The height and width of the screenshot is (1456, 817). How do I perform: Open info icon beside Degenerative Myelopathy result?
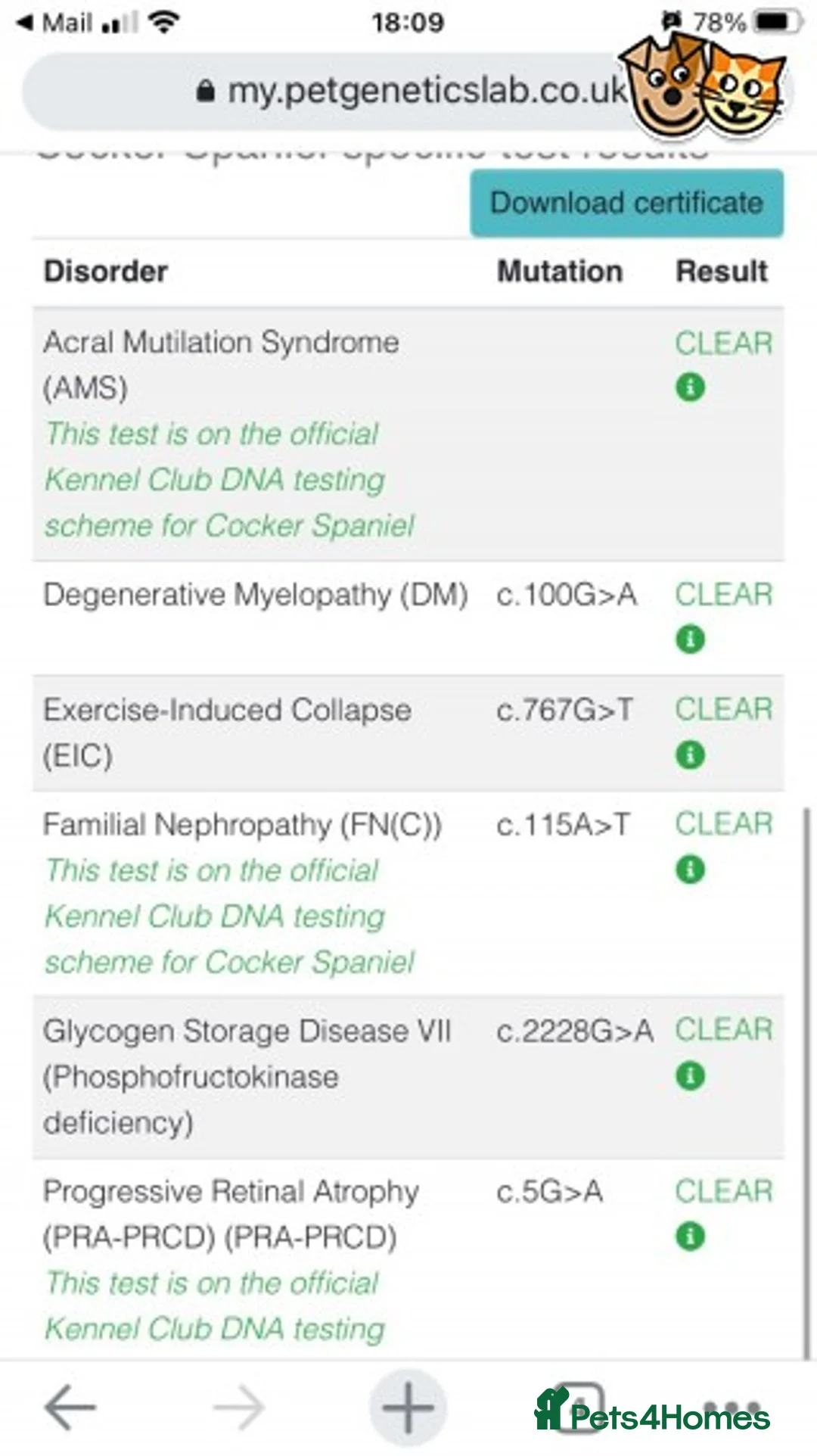pyautogui.click(x=690, y=639)
